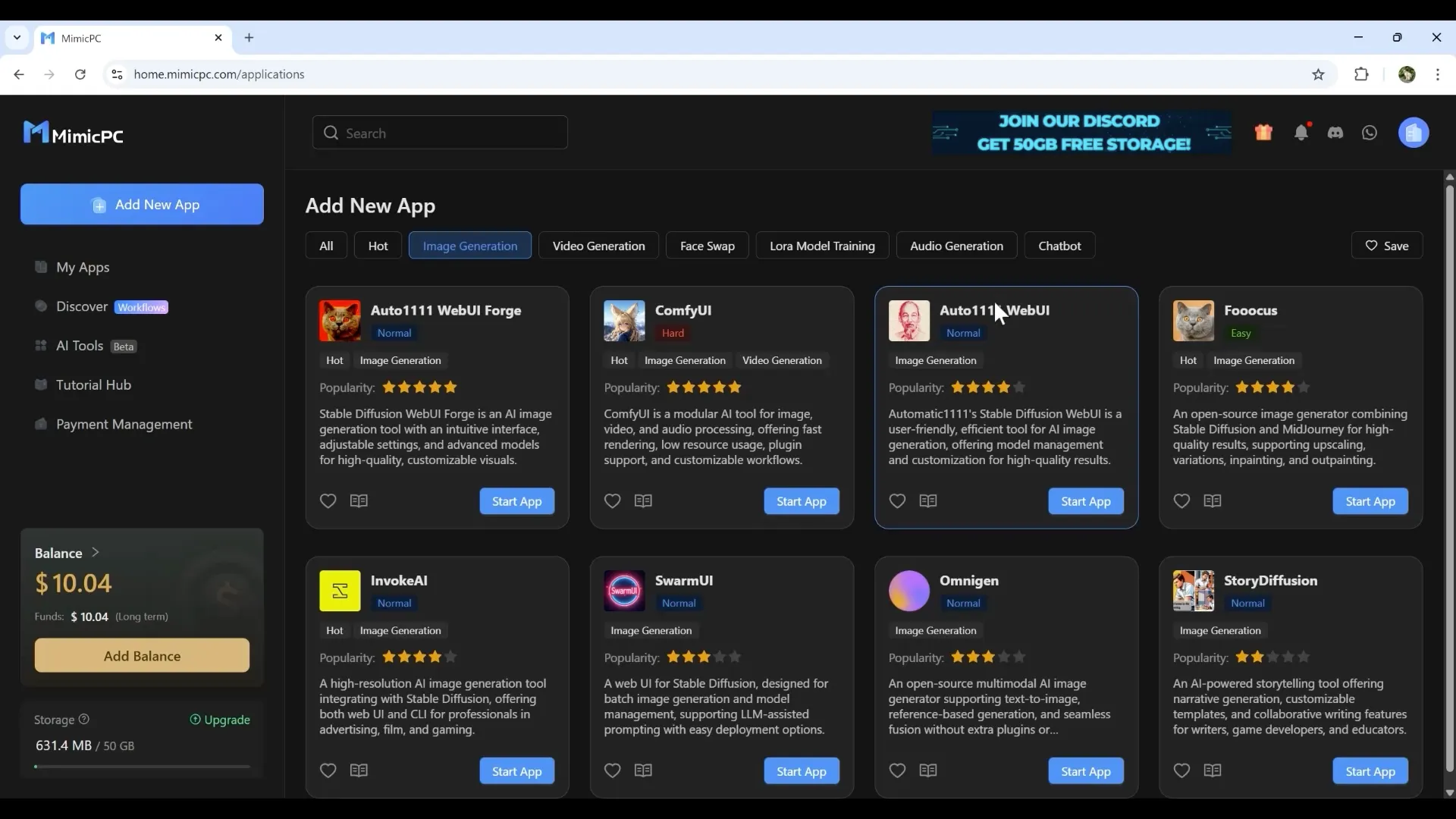Select the Lora Model Training tab
The height and width of the screenshot is (819, 1456).
[822, 246]
